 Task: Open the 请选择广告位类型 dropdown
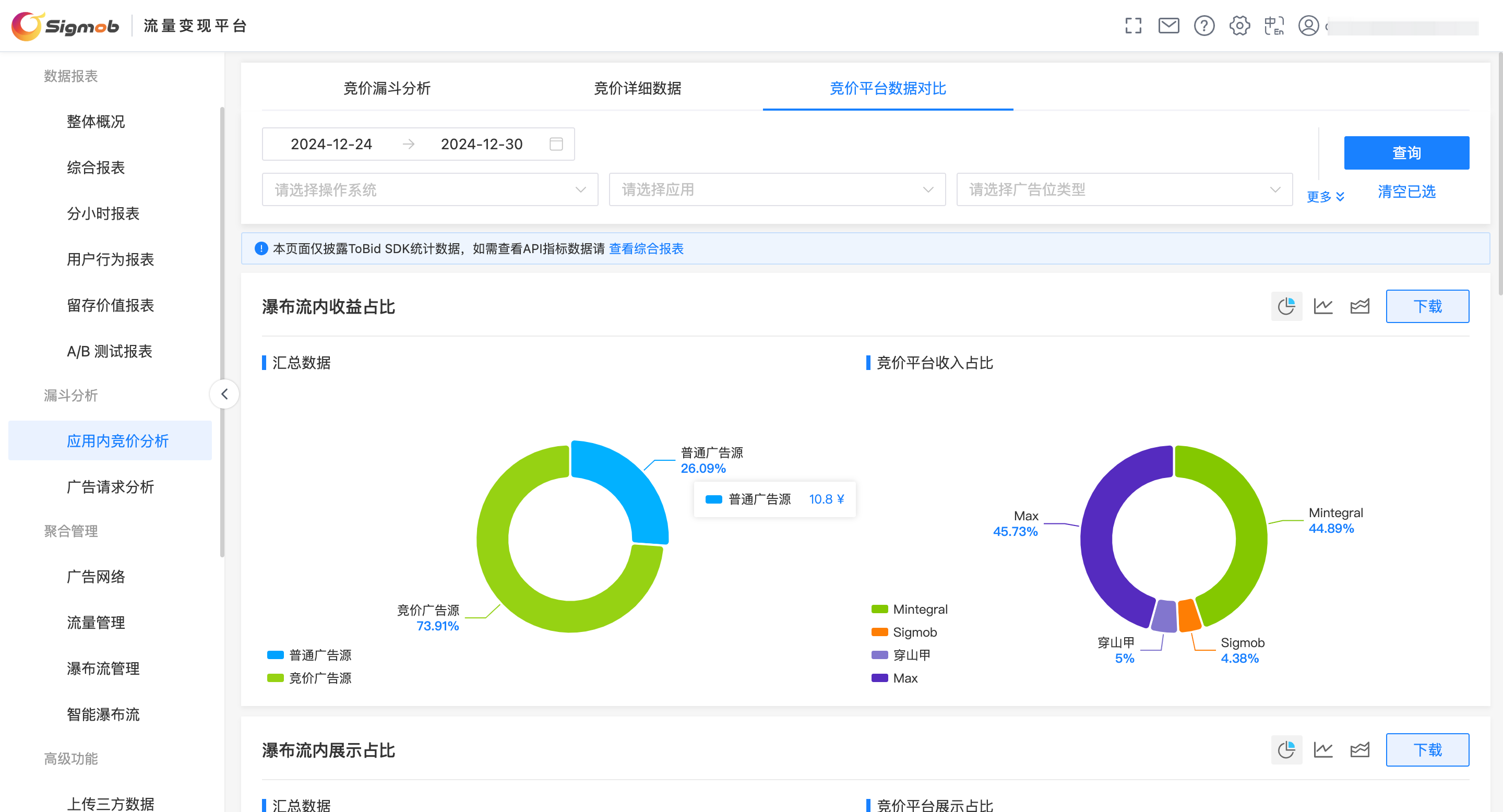[x=1124, y=189]
